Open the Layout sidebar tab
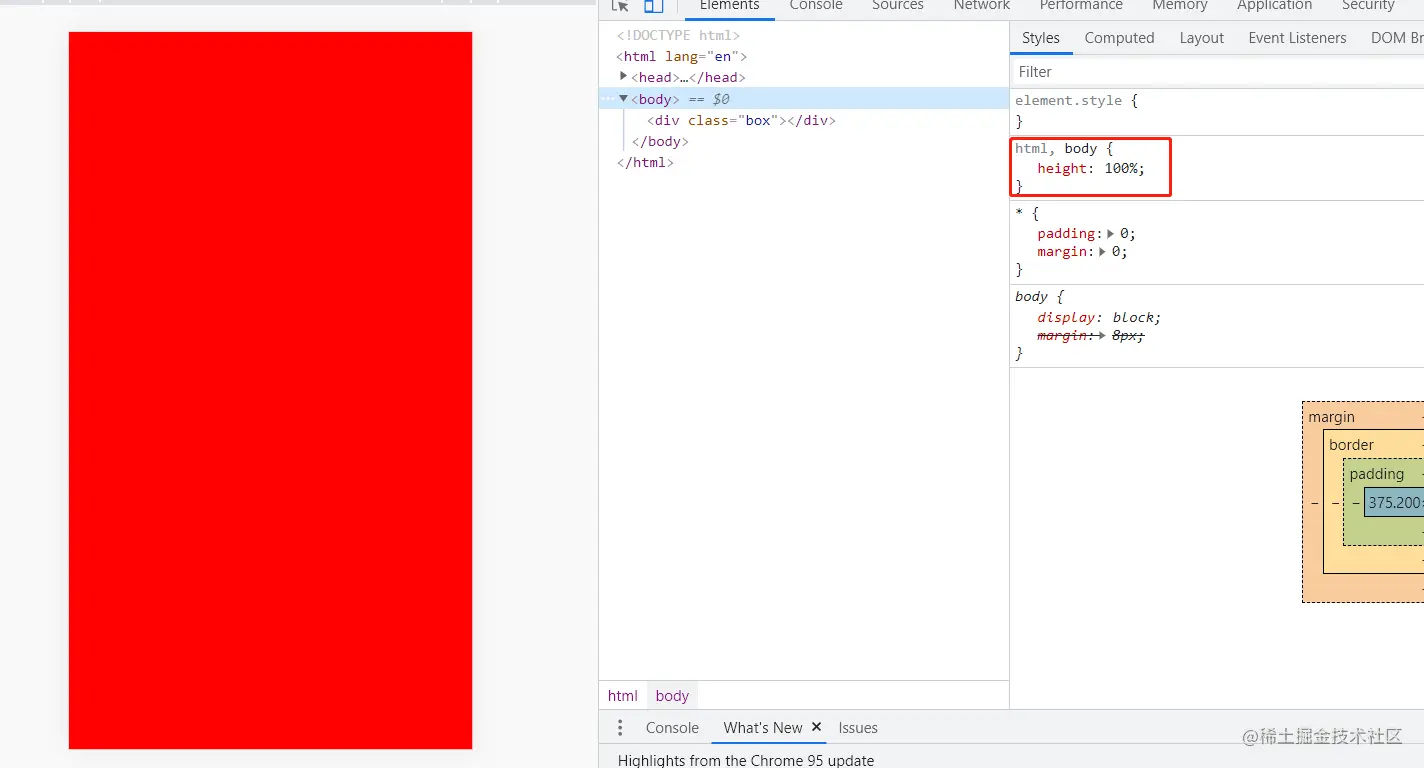1424x768 pixels. tap(1201, 38)
